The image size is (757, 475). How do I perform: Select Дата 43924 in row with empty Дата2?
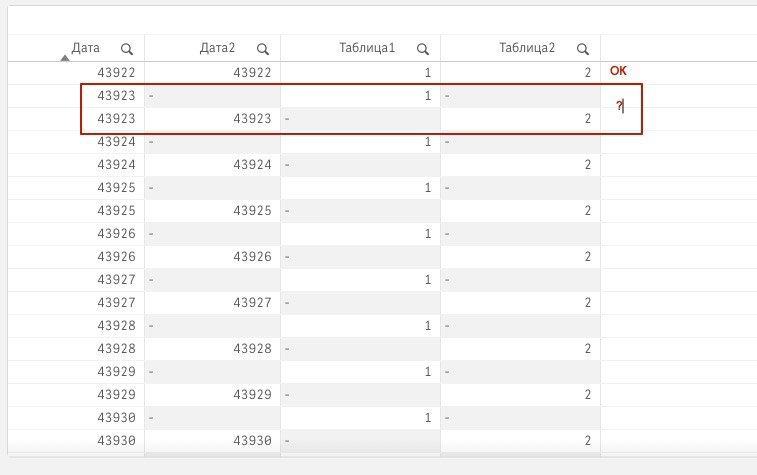[x=116, y=141]
